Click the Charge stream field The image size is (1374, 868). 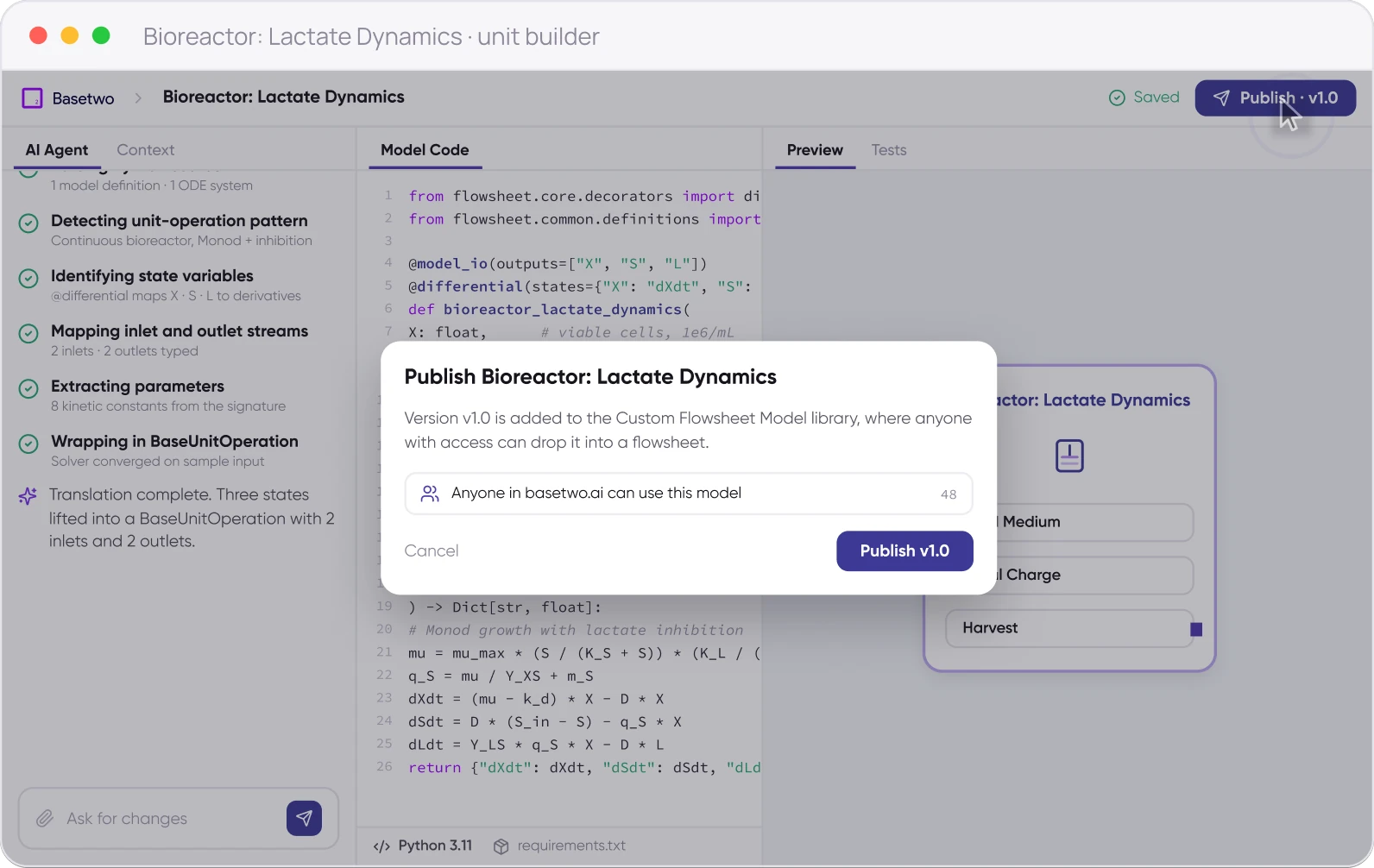point(1095,575)
